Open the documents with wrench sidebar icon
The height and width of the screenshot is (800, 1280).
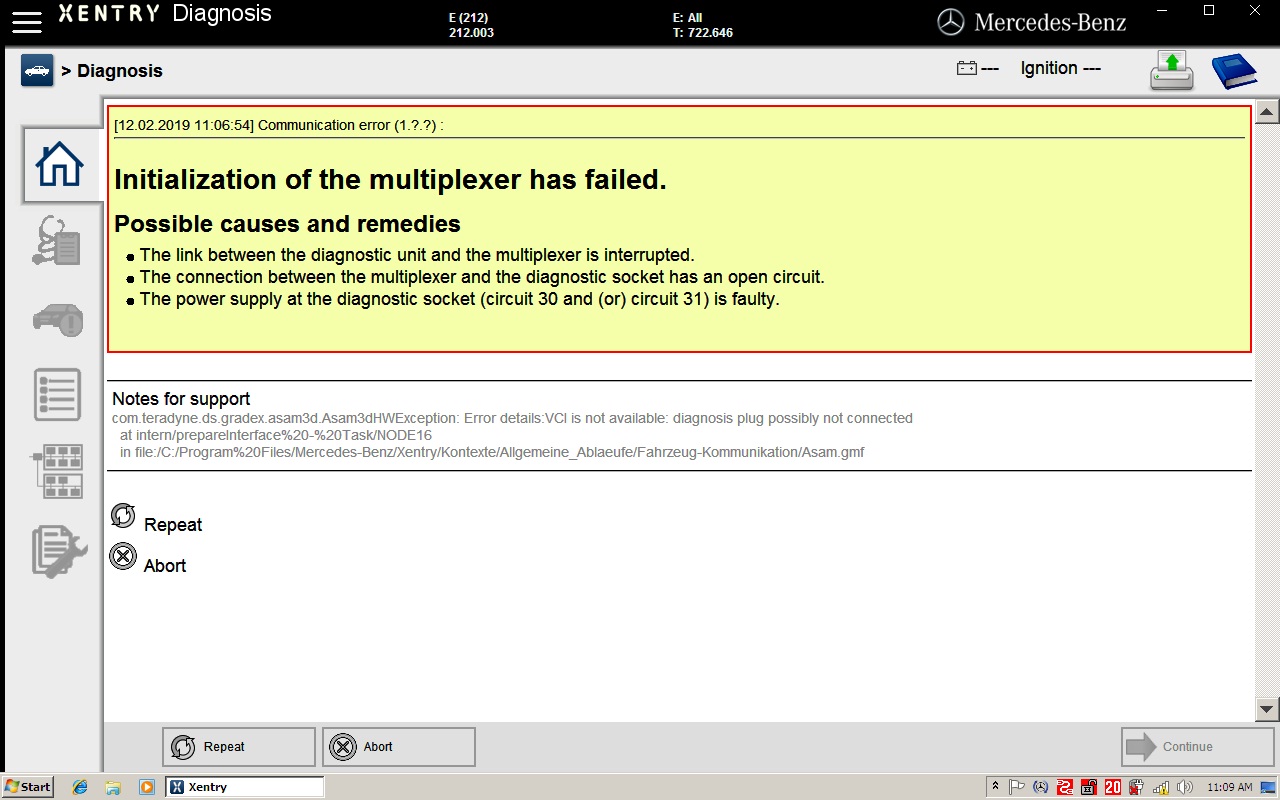point(58,550)
